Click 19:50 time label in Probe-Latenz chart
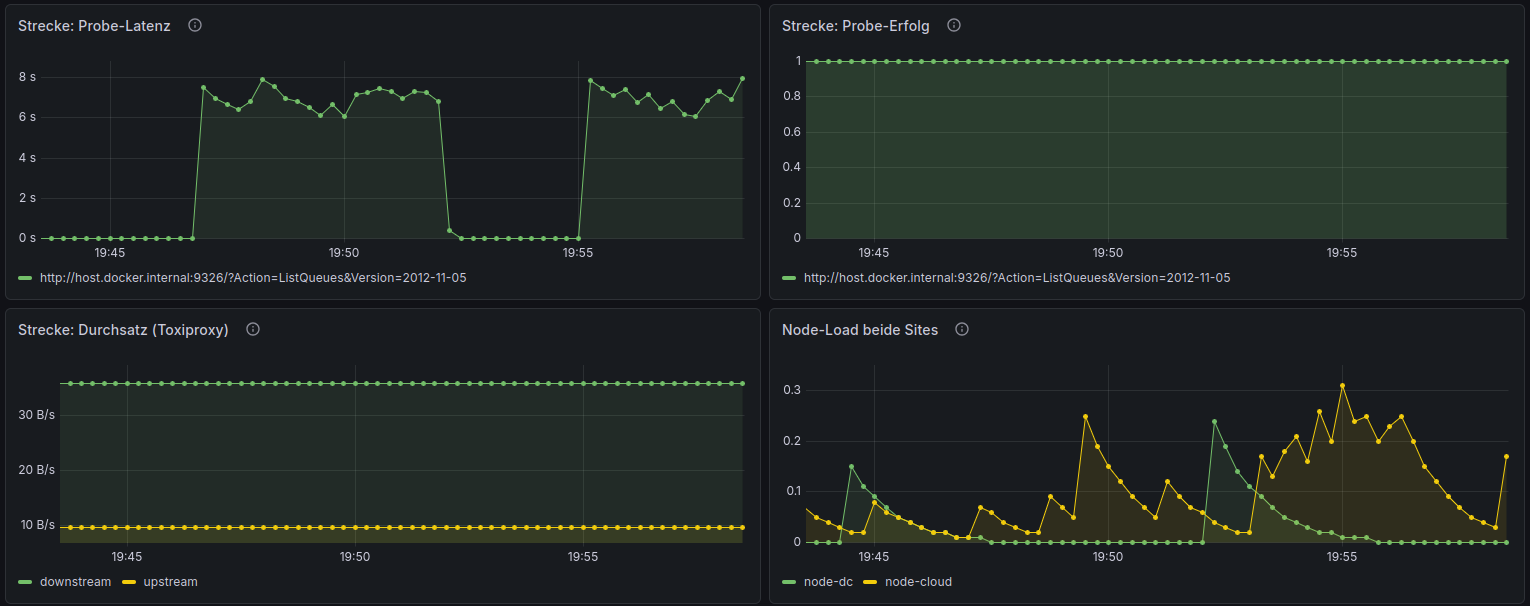 (x=344, y=253)
